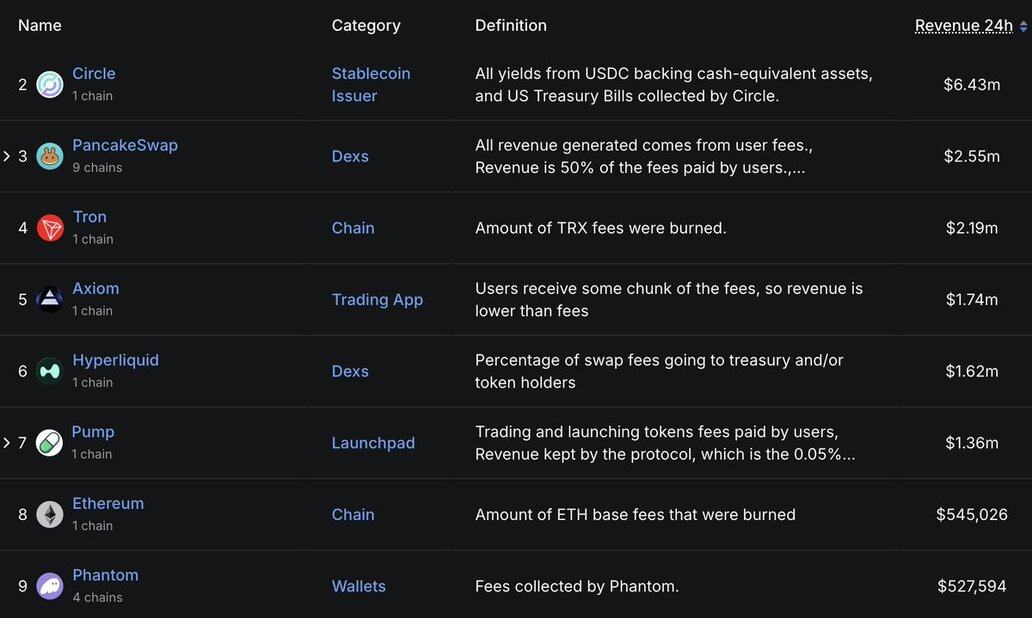Open the Trading App category link
Viewport: 1032px width, 618px height.
(x=377, y=299)
